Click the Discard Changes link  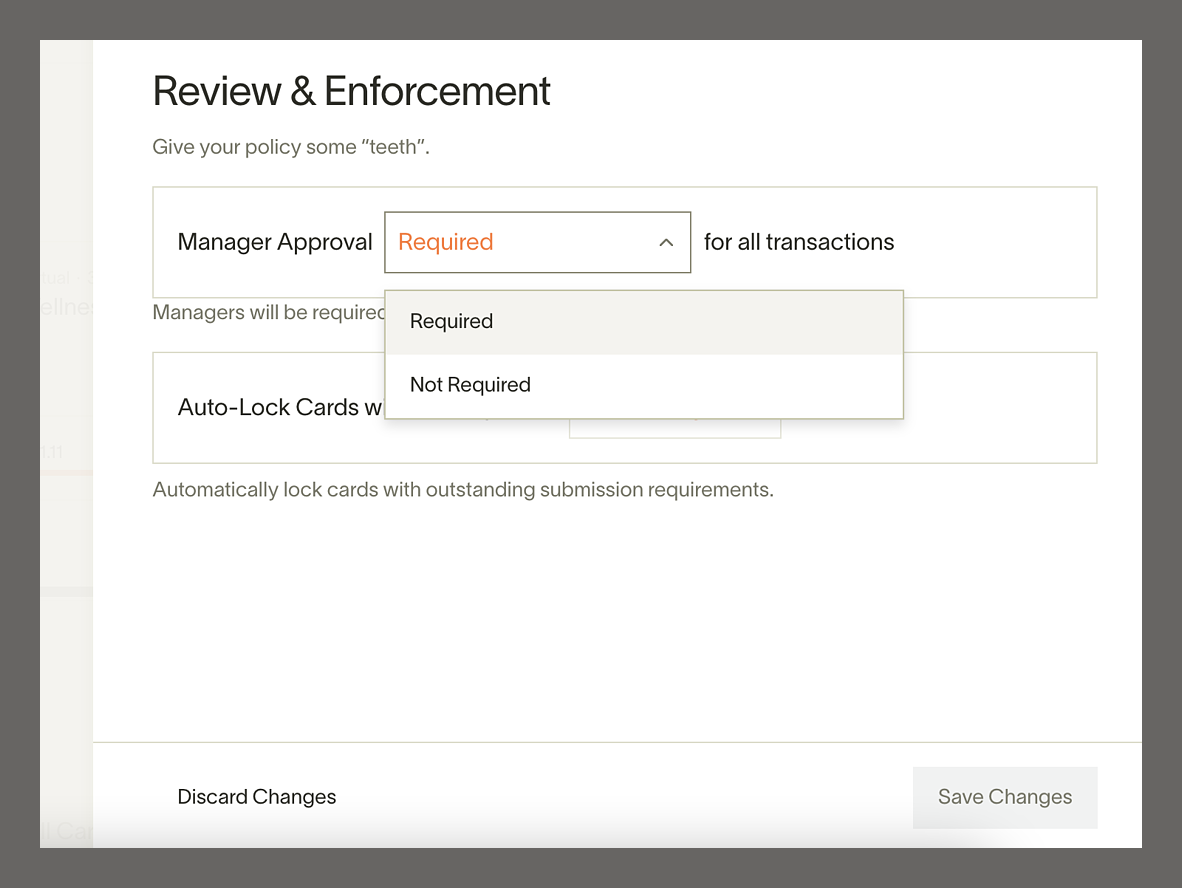[256, 796]
